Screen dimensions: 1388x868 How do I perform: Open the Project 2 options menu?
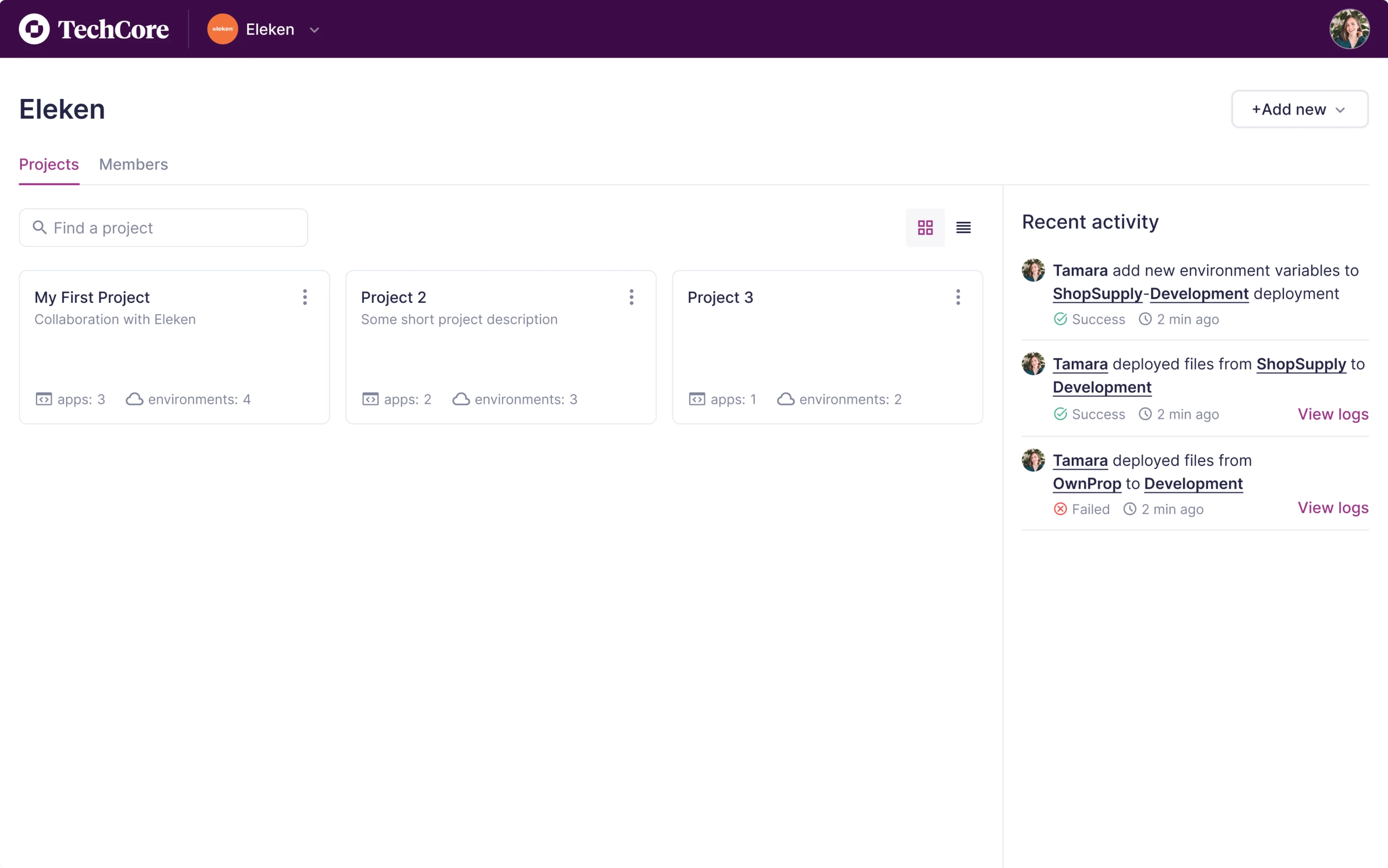tap(632, 297)
